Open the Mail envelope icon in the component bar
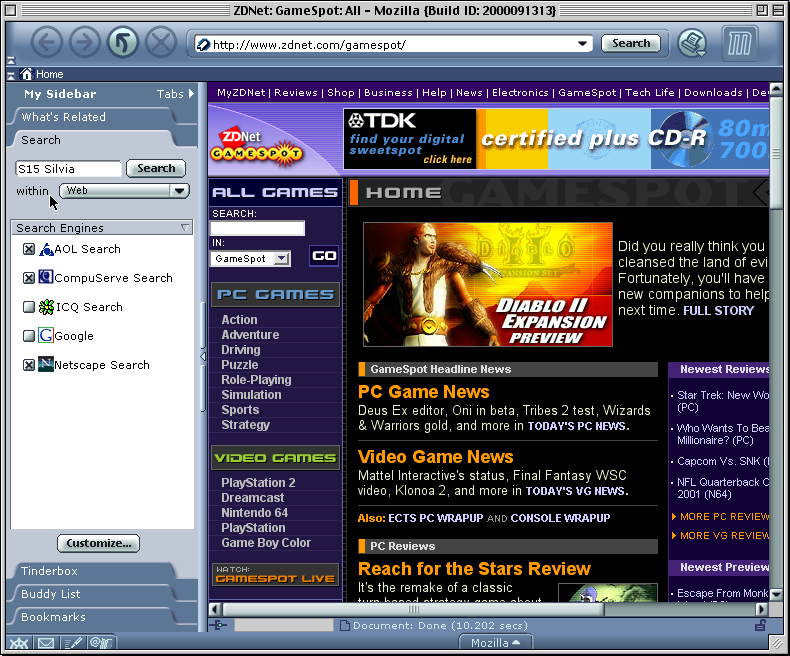 click(46, 642)
